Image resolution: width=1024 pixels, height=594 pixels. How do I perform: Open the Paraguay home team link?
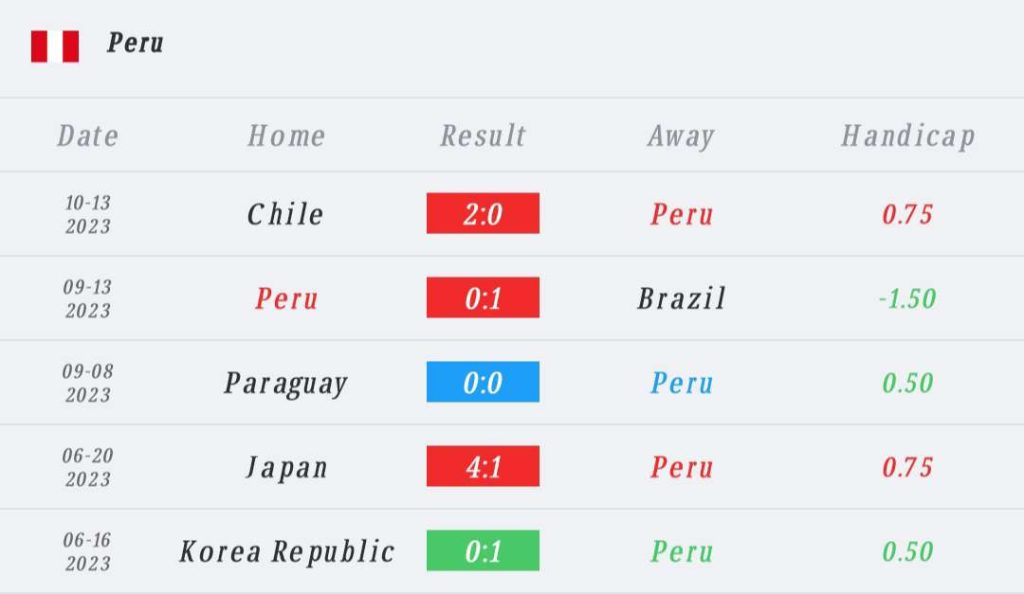[285, 384]
